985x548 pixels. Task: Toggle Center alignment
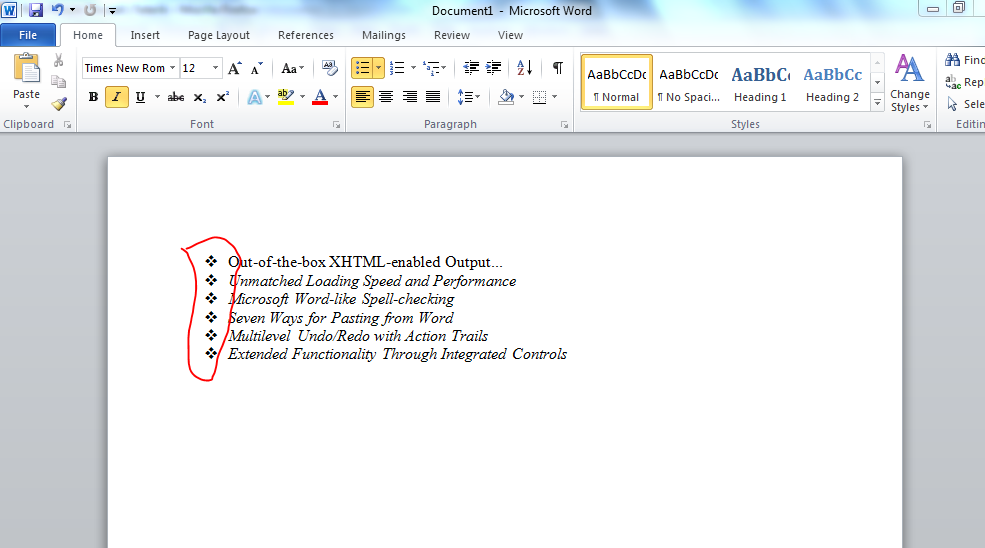point(386,97)
